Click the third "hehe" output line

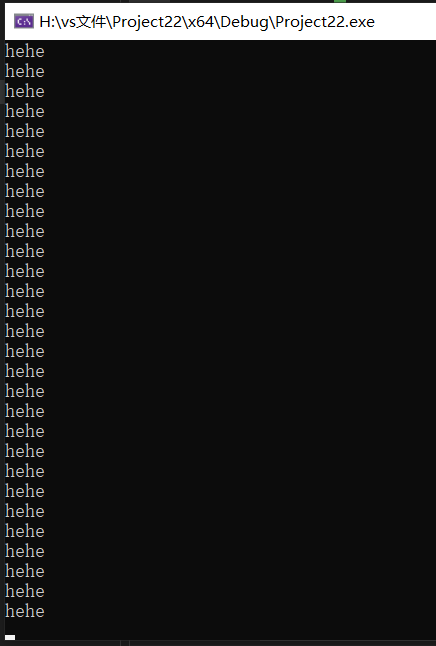coord(25,91)
